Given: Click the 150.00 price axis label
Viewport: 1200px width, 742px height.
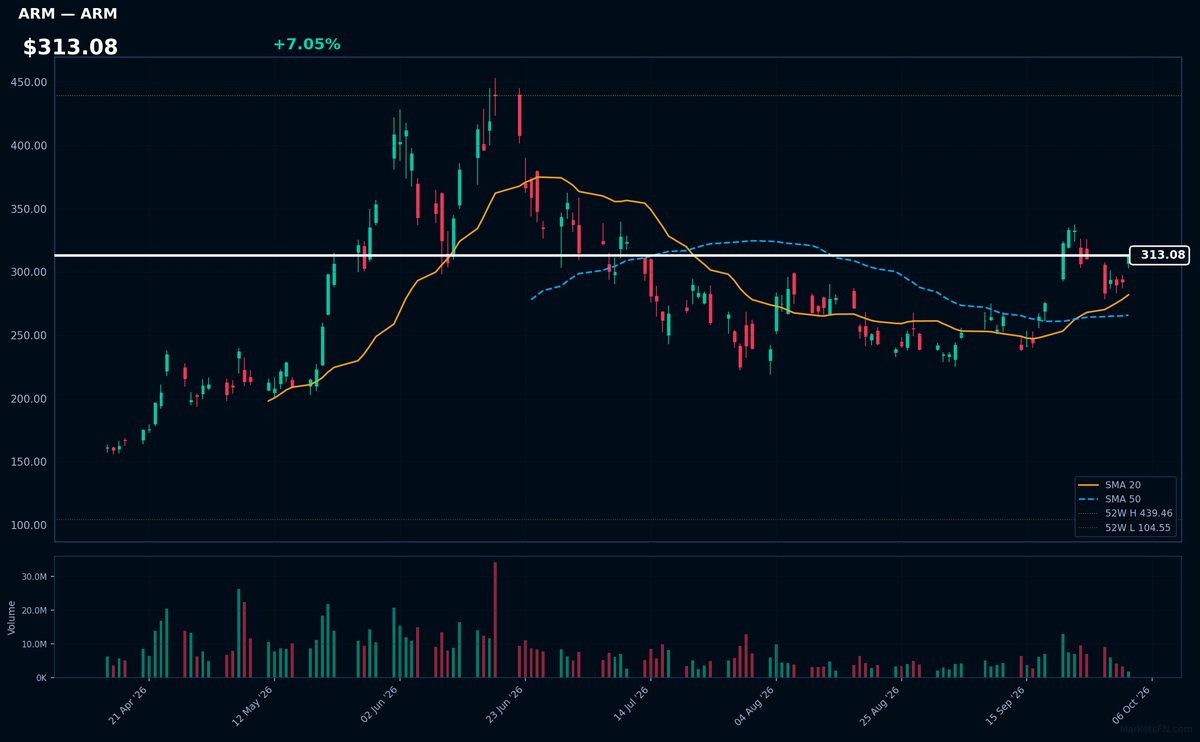Looking at the screenshot, I should tap(31, 462).
